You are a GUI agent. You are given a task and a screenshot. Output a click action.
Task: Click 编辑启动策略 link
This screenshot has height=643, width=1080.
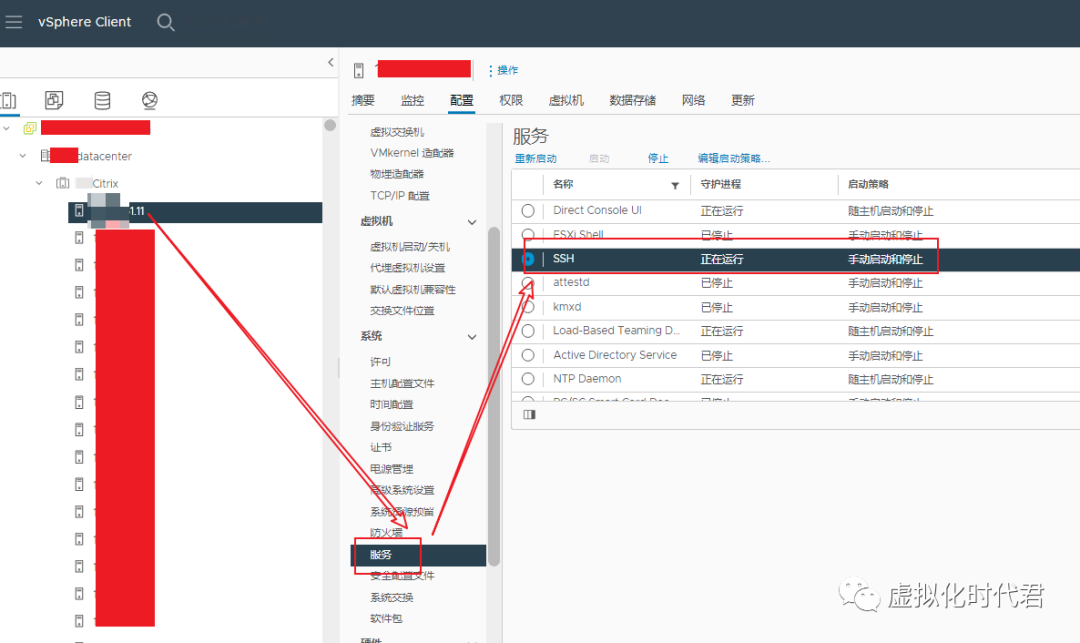734,158
